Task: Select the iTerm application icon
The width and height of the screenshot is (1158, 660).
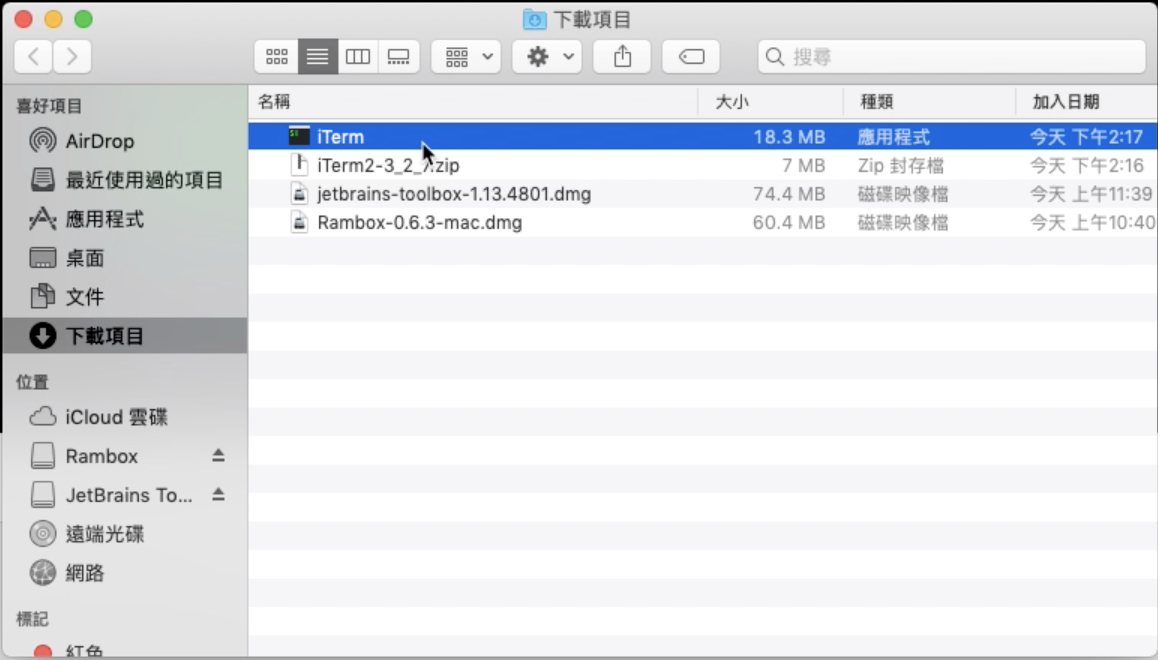Action: pyautogui.click(x=298, y=136)
